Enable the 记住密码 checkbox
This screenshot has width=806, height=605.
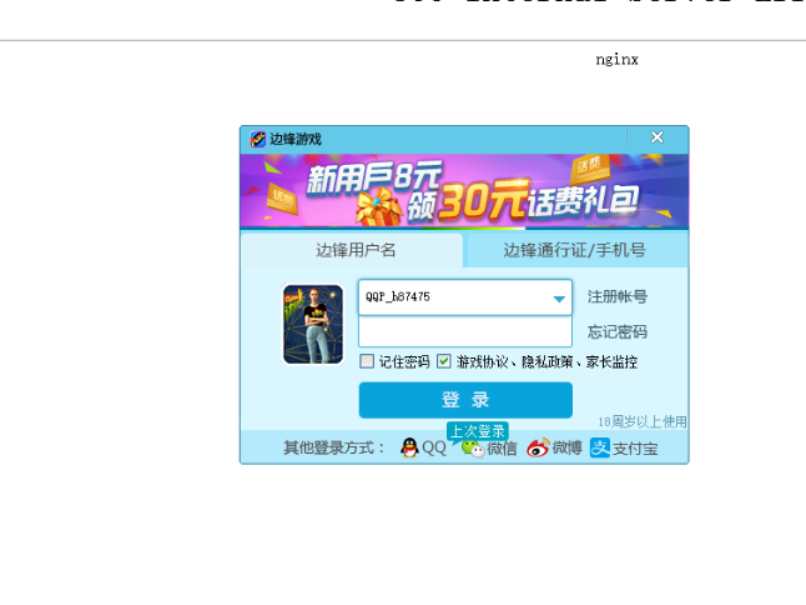click(367, 361)
